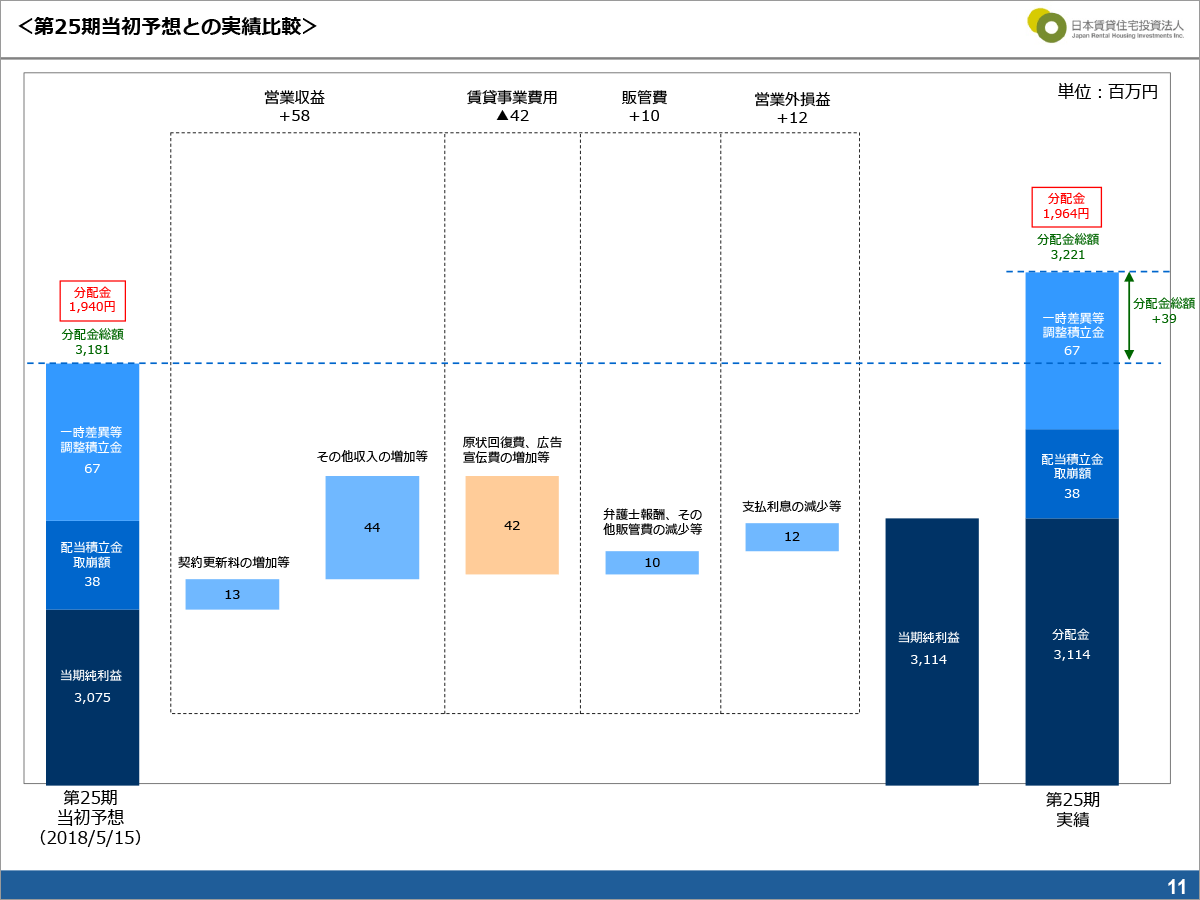Click the standalone 当期純利益 3,114 bar
Screen dimensions: 1200x900
tap(932, 650)
